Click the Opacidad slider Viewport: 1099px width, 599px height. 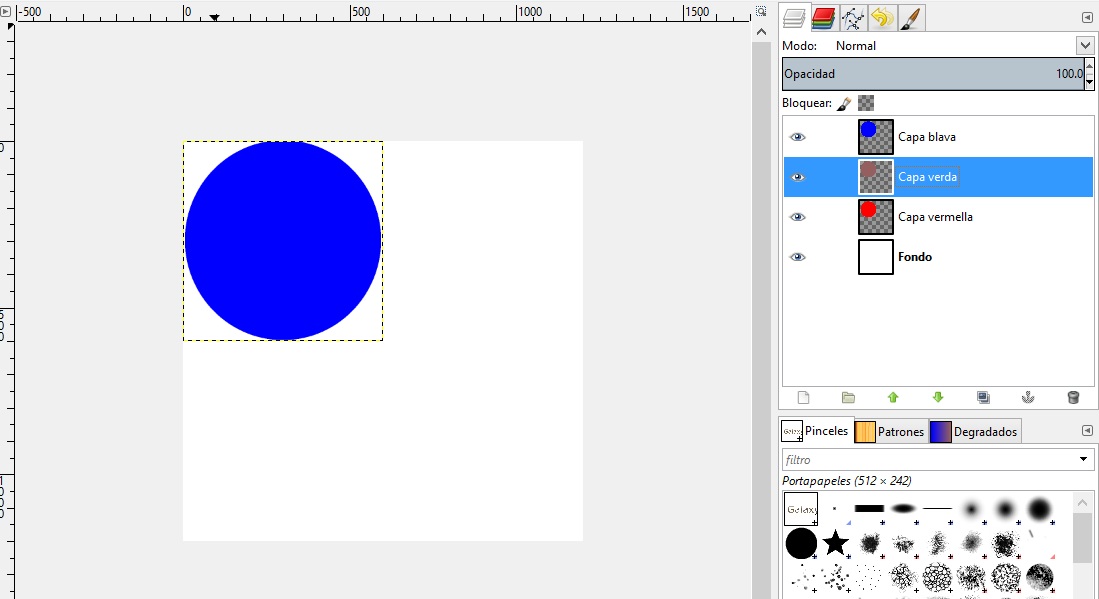[x=930, y=74]
